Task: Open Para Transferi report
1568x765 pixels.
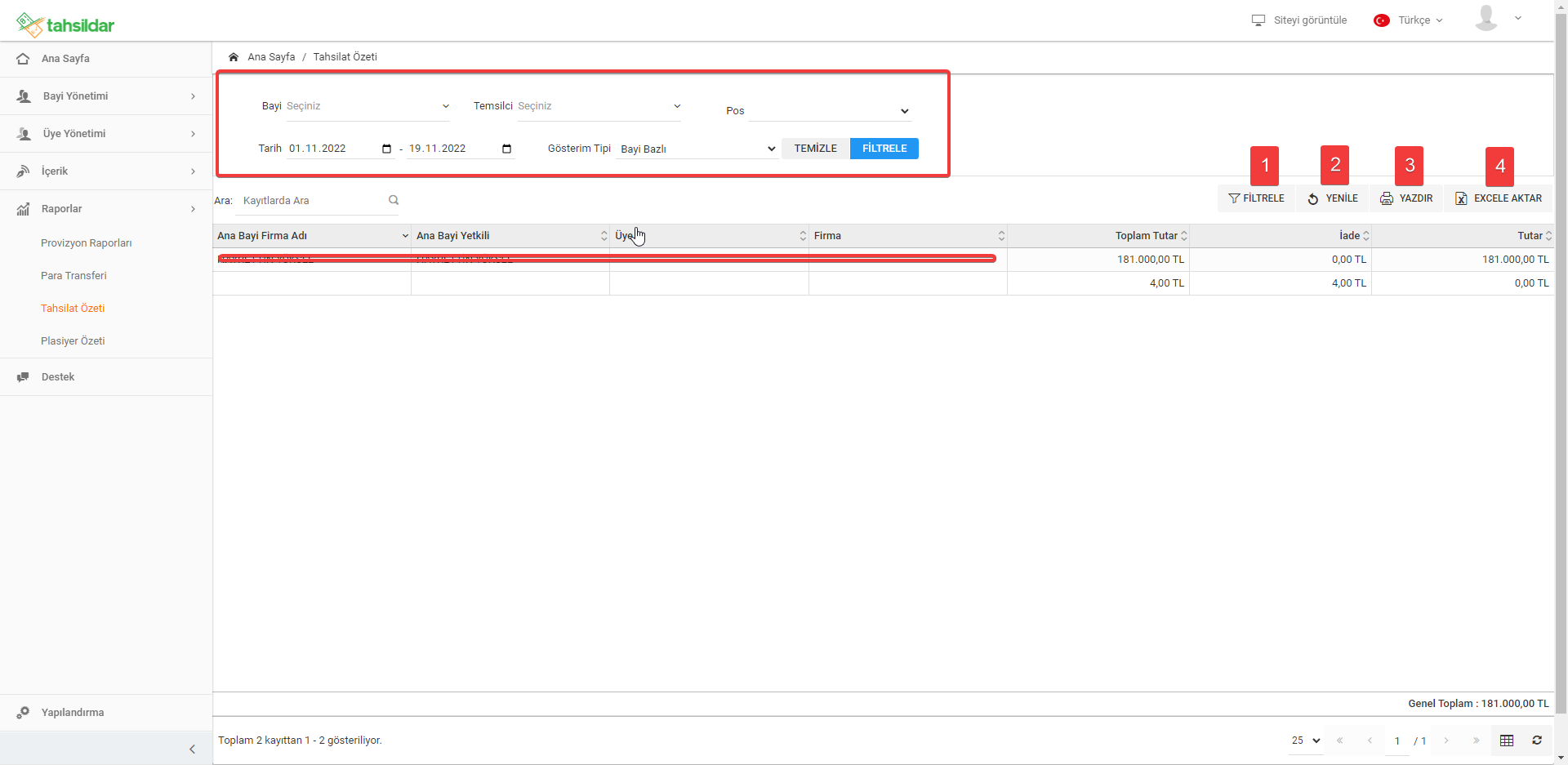Action: 73,276
